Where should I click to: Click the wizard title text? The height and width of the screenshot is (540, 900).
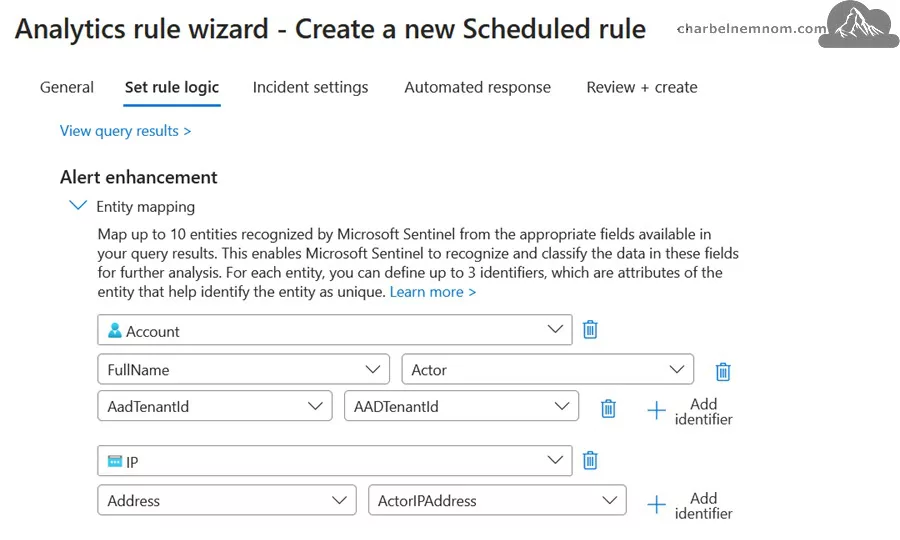click(x=330, y=29)
